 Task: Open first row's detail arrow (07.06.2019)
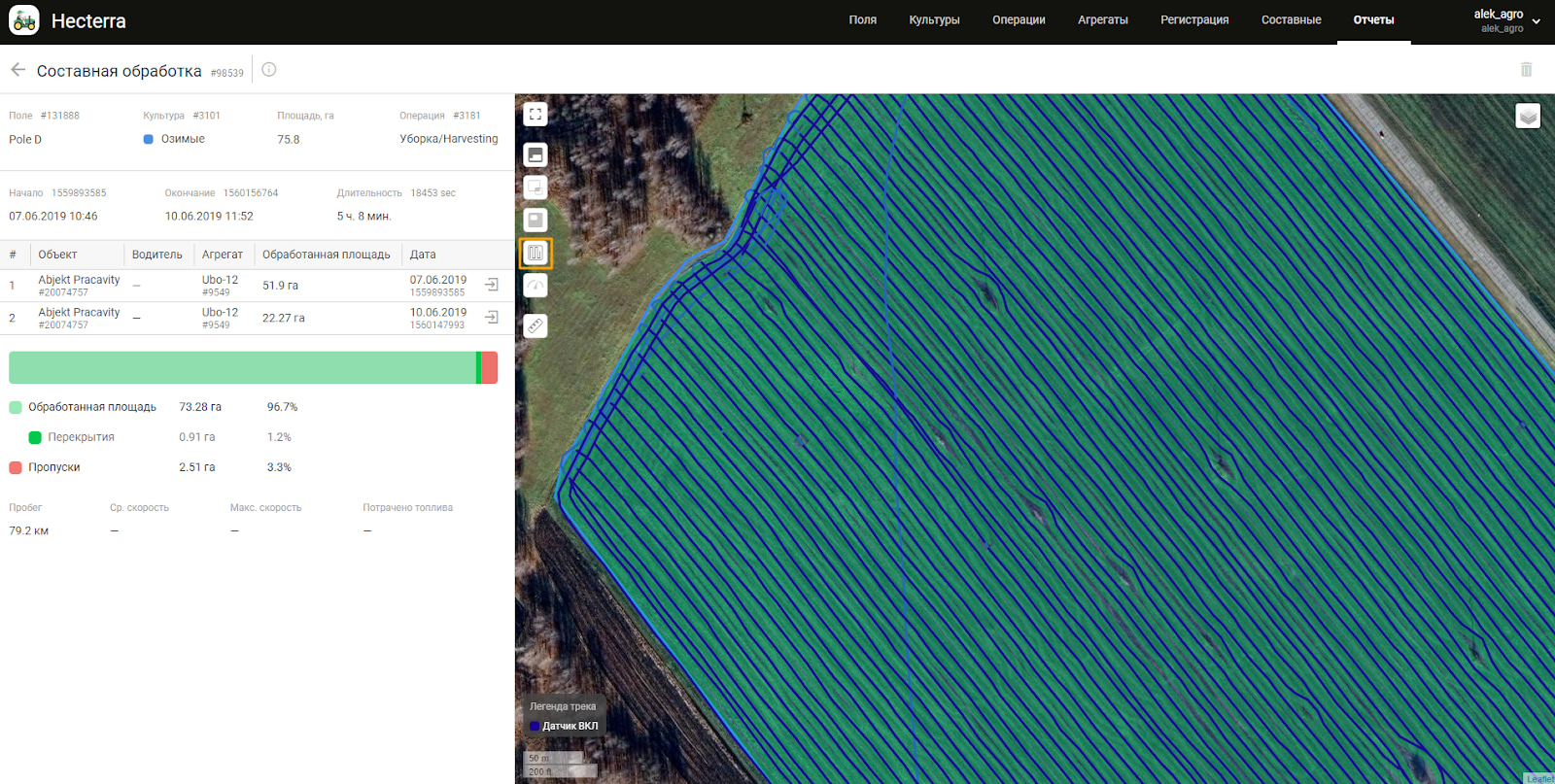(492, 285)
